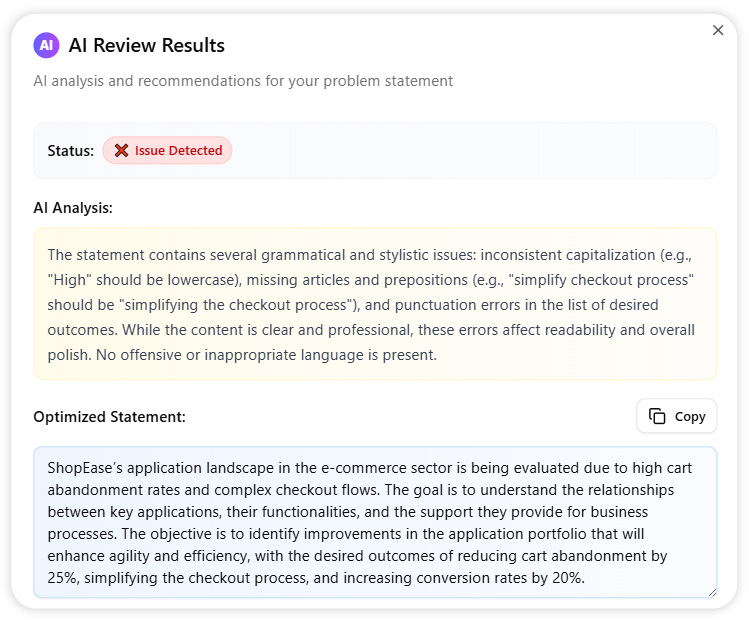Click the AI Analysis heading
The height and width of the screenshot is (622, 749).
tap(73, 208)
